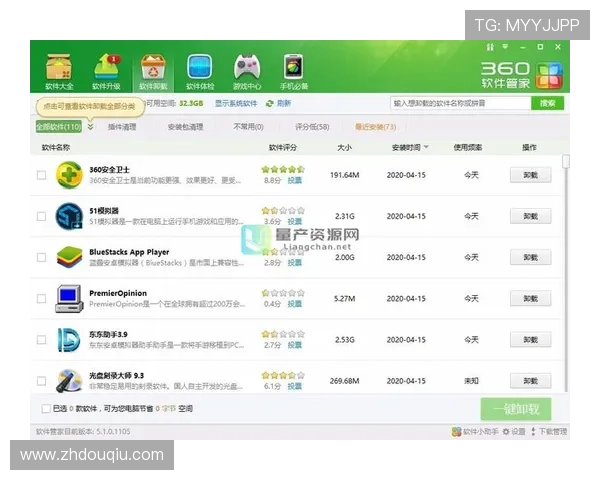This screenshot has width=600, height=480.
Task: Click the 软件评分 column header
Action: click(283, 147)
